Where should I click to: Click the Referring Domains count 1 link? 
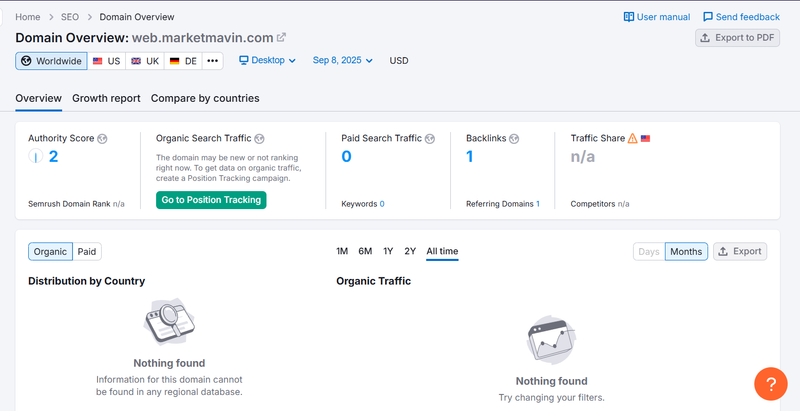(x=538, y=204)
